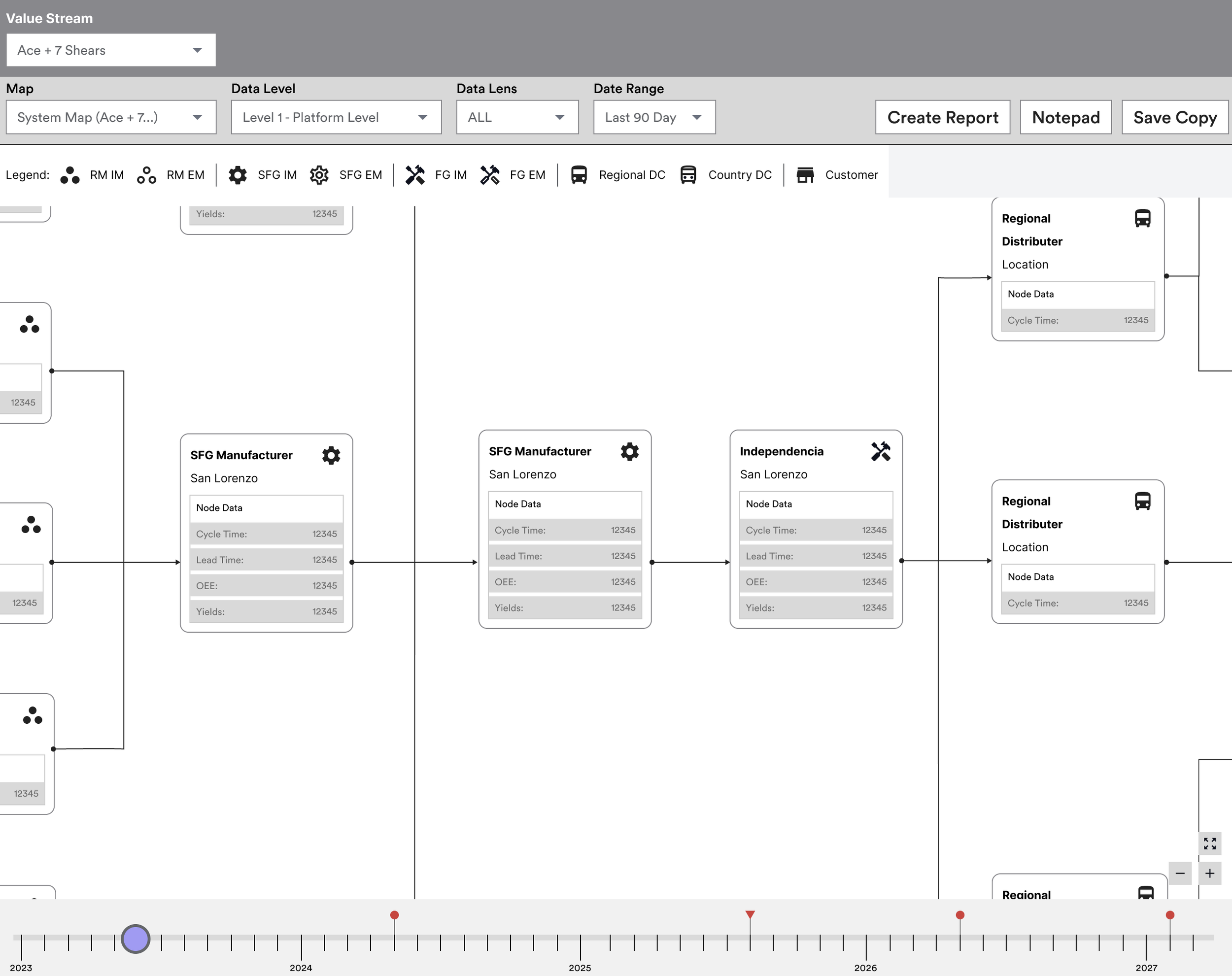
Task: Click the Country DC bus legend icon
Action: [x=688, y=175]
